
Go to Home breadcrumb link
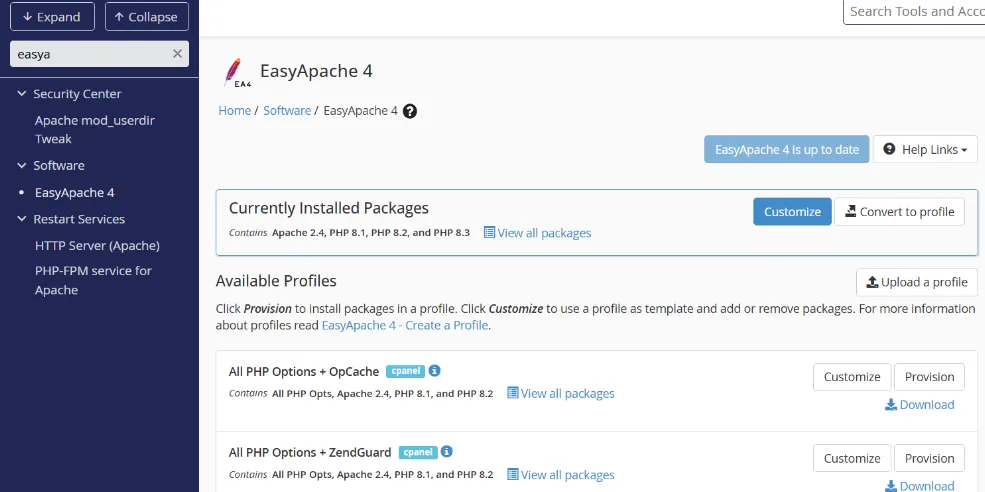(x=234, y=111)
